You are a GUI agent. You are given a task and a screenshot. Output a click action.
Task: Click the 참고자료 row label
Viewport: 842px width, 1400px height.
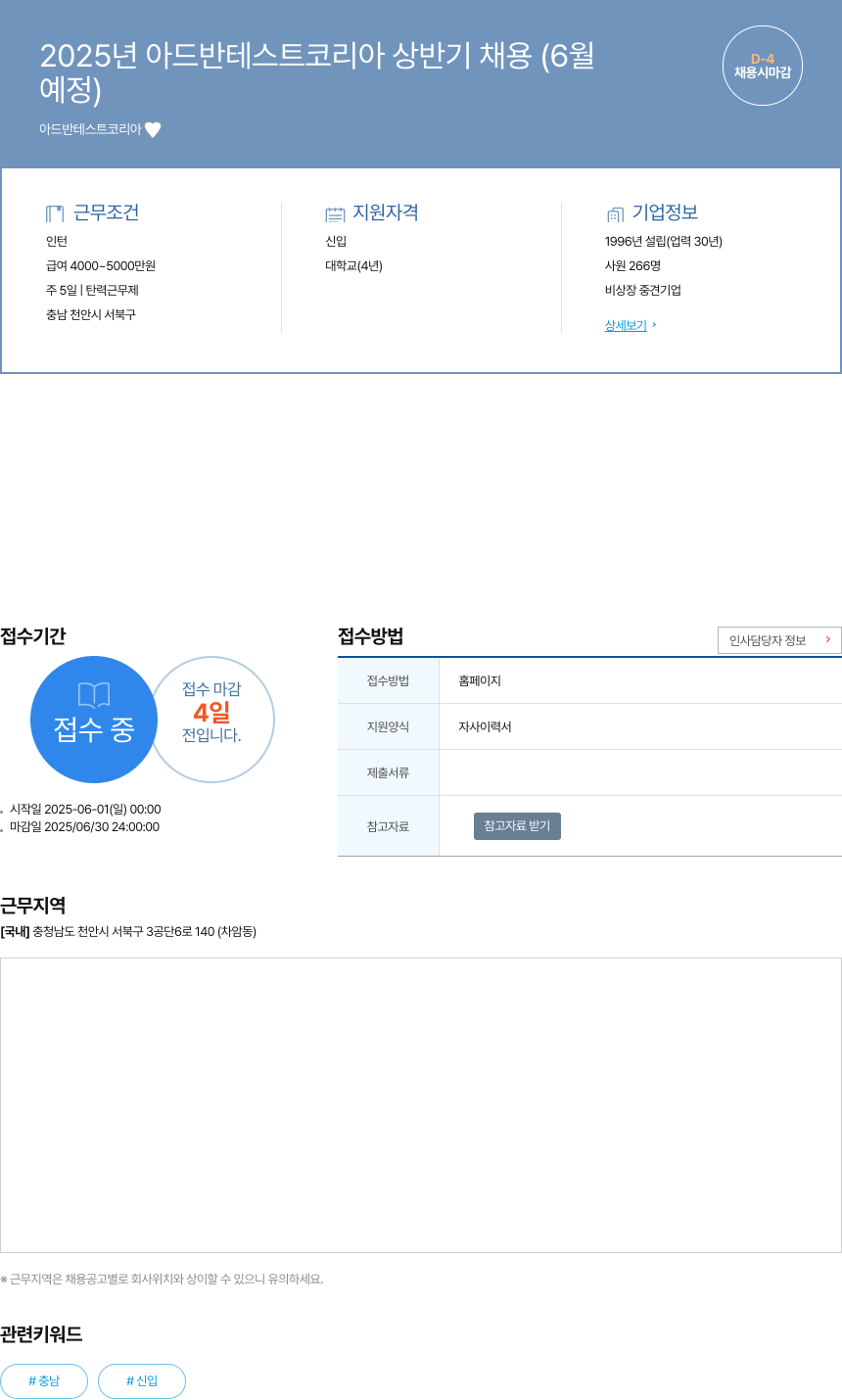pos(388,826)
